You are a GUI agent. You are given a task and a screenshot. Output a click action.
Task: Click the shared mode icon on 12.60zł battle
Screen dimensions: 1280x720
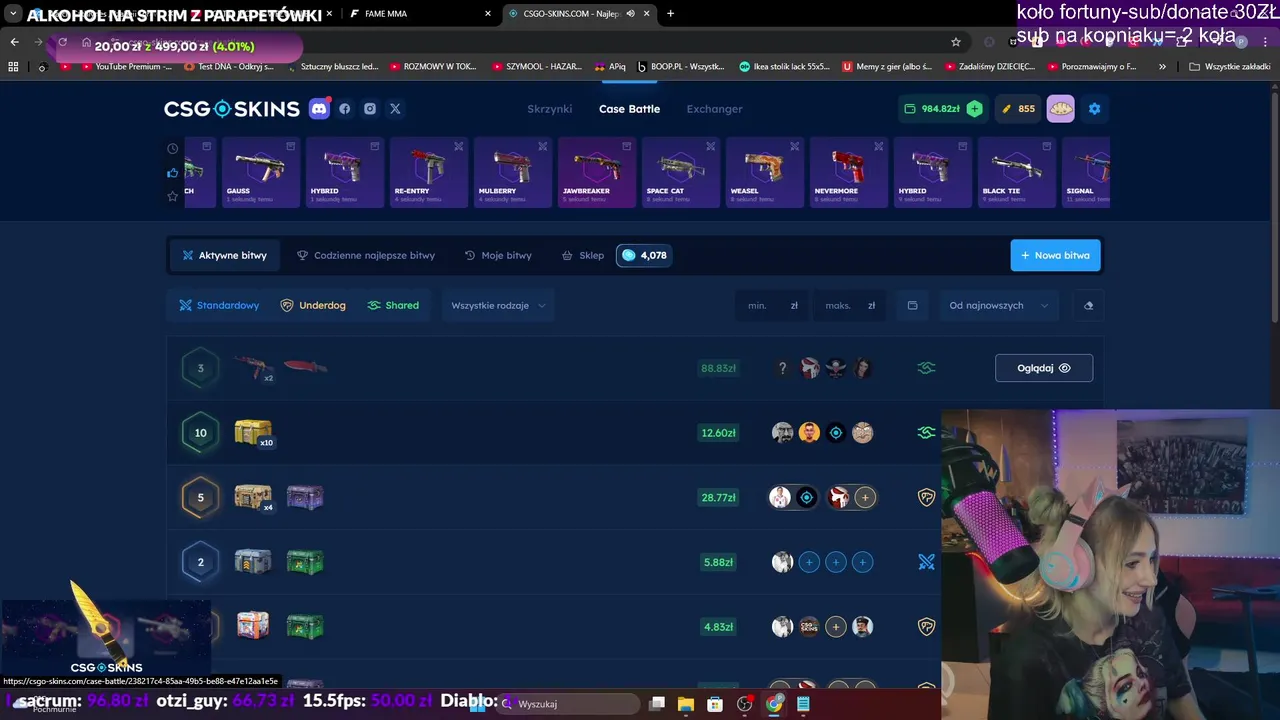point(926,433)
